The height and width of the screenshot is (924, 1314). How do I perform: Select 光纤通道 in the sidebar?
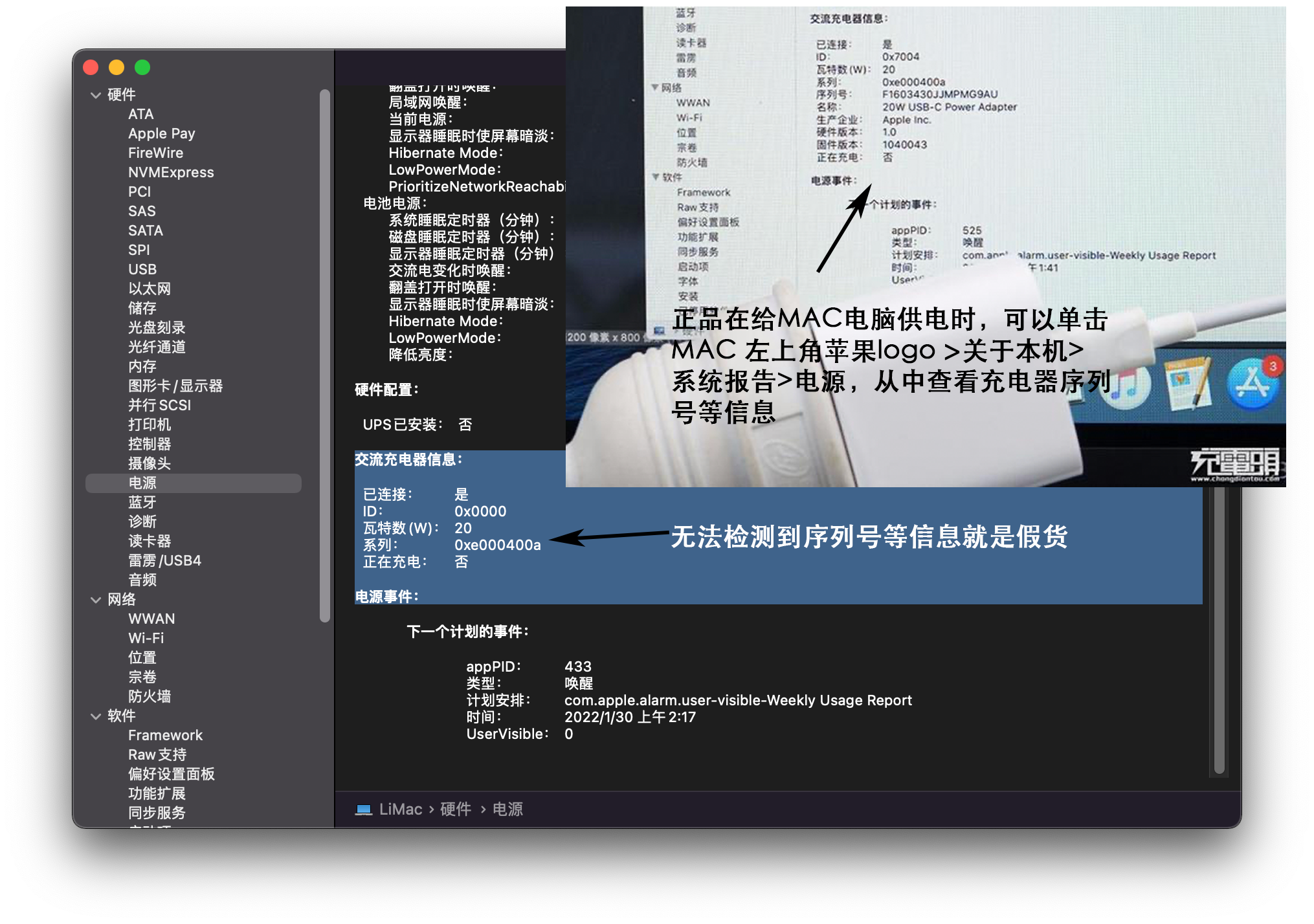[x=157, y=347]
